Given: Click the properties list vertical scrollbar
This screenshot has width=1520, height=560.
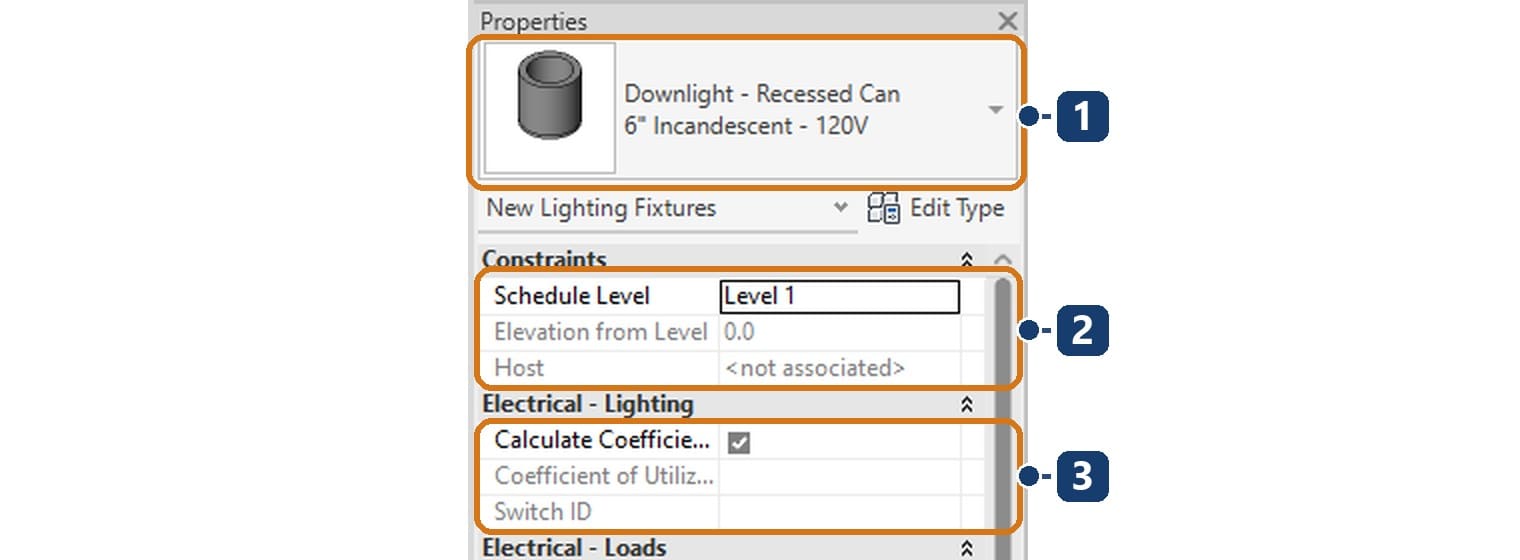Looking at the screenshot, I should 1003,405.
